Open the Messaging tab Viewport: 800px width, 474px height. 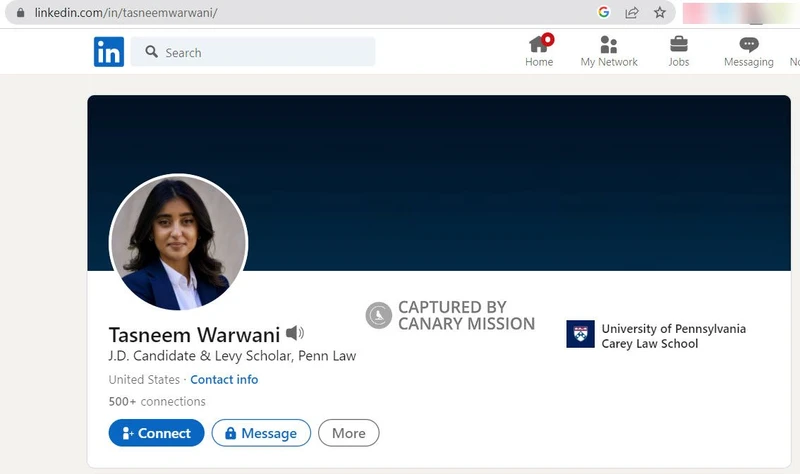point(748,52)
